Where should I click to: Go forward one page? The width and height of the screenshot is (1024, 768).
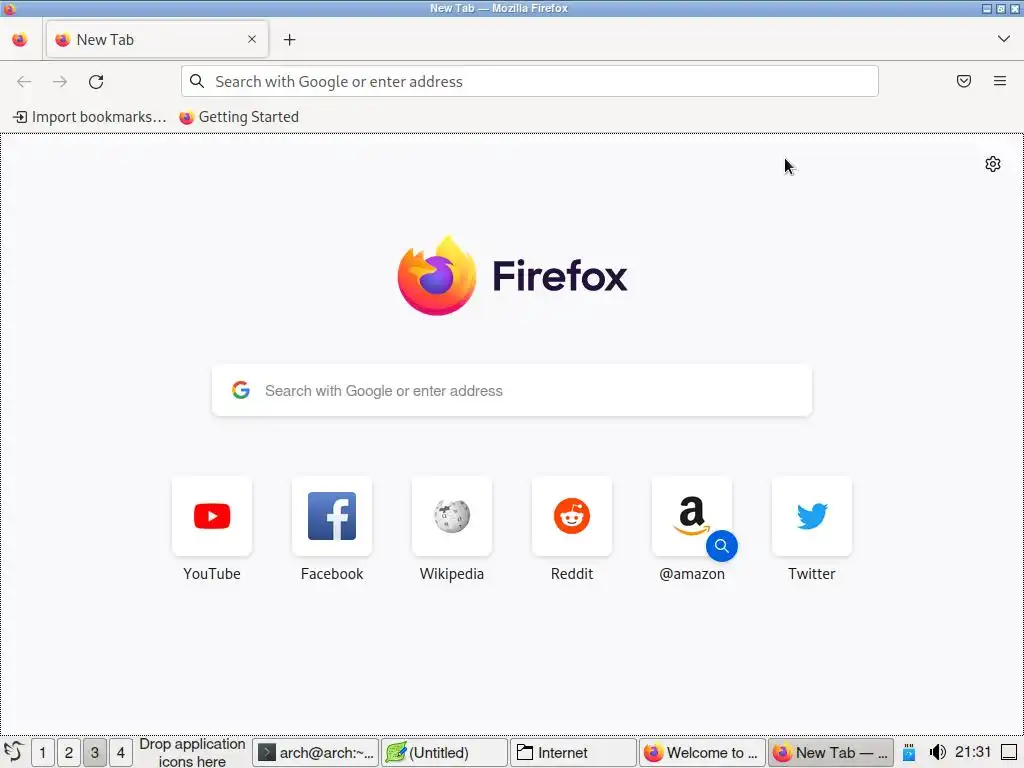(60, 82)
